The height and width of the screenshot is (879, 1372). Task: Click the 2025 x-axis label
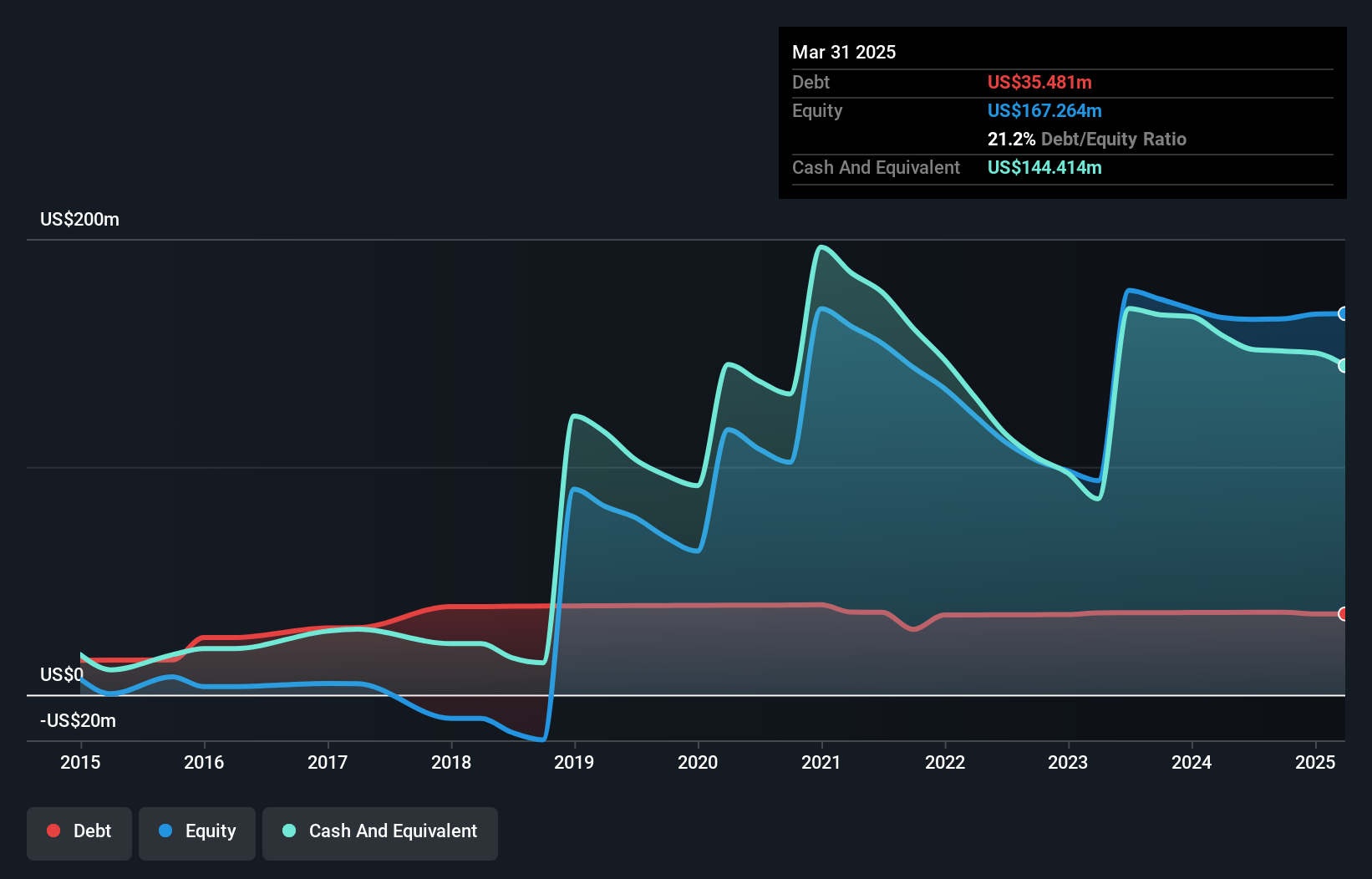[1315, 762]
